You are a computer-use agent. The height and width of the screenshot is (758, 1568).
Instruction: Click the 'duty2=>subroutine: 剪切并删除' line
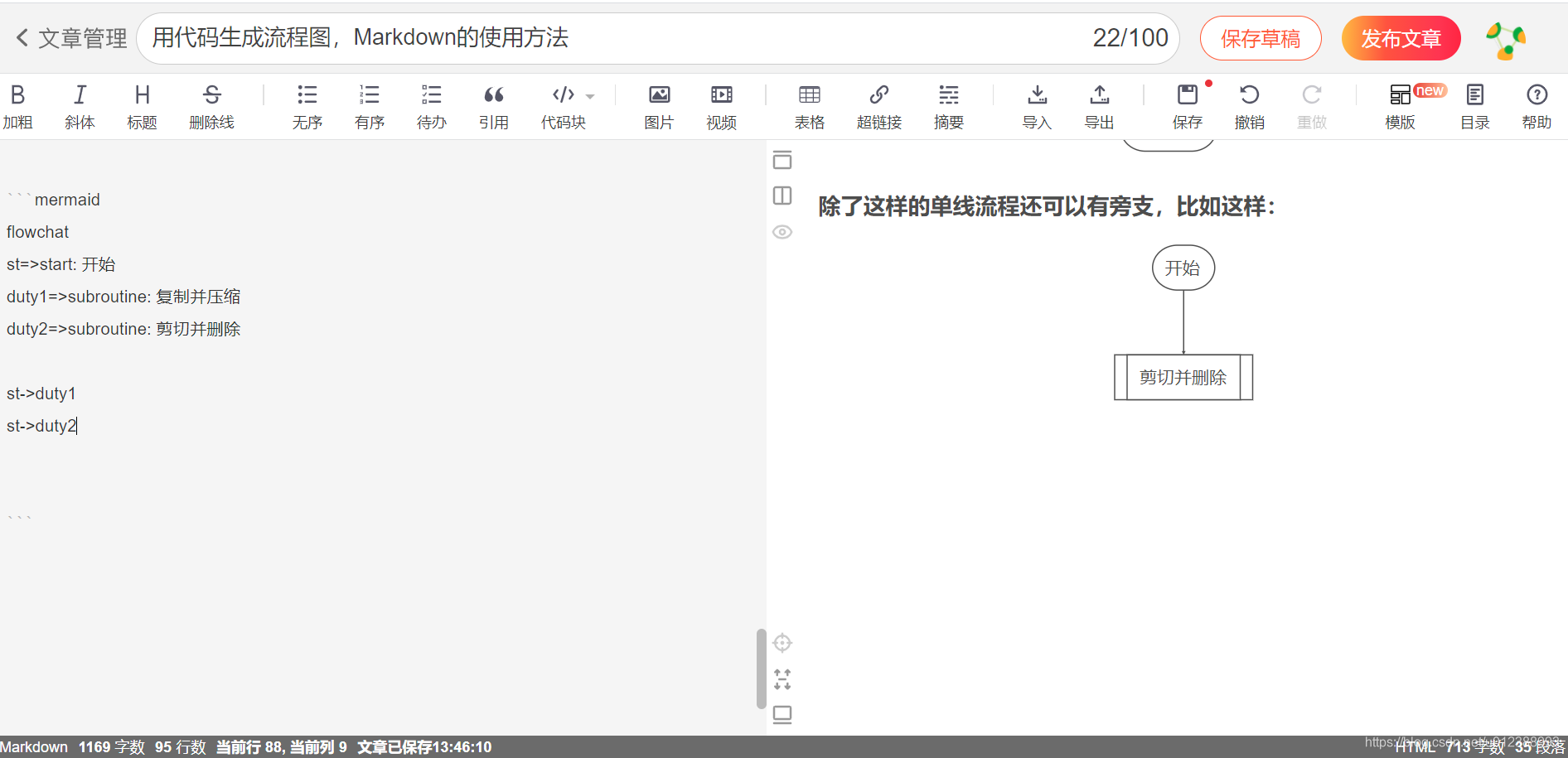pyautogui.click(x=123, y=329)
